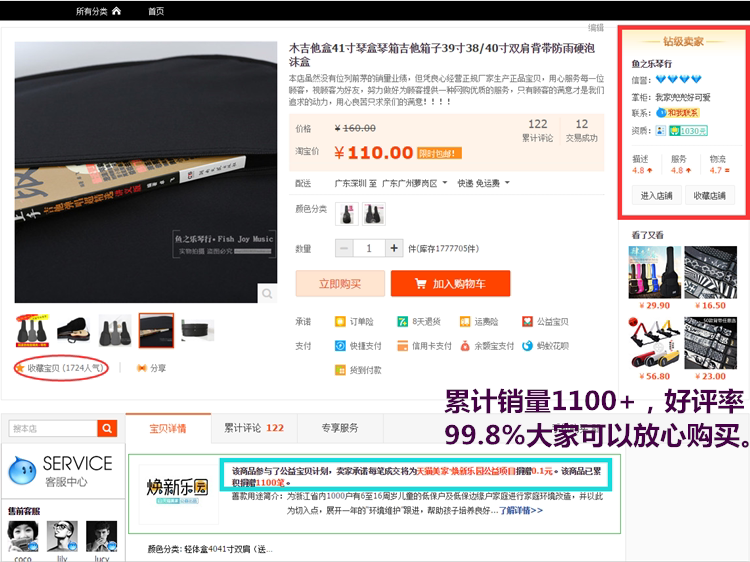Click the 限时包邮 badge next to the price
Screen dimensions: 750x562
440,153
